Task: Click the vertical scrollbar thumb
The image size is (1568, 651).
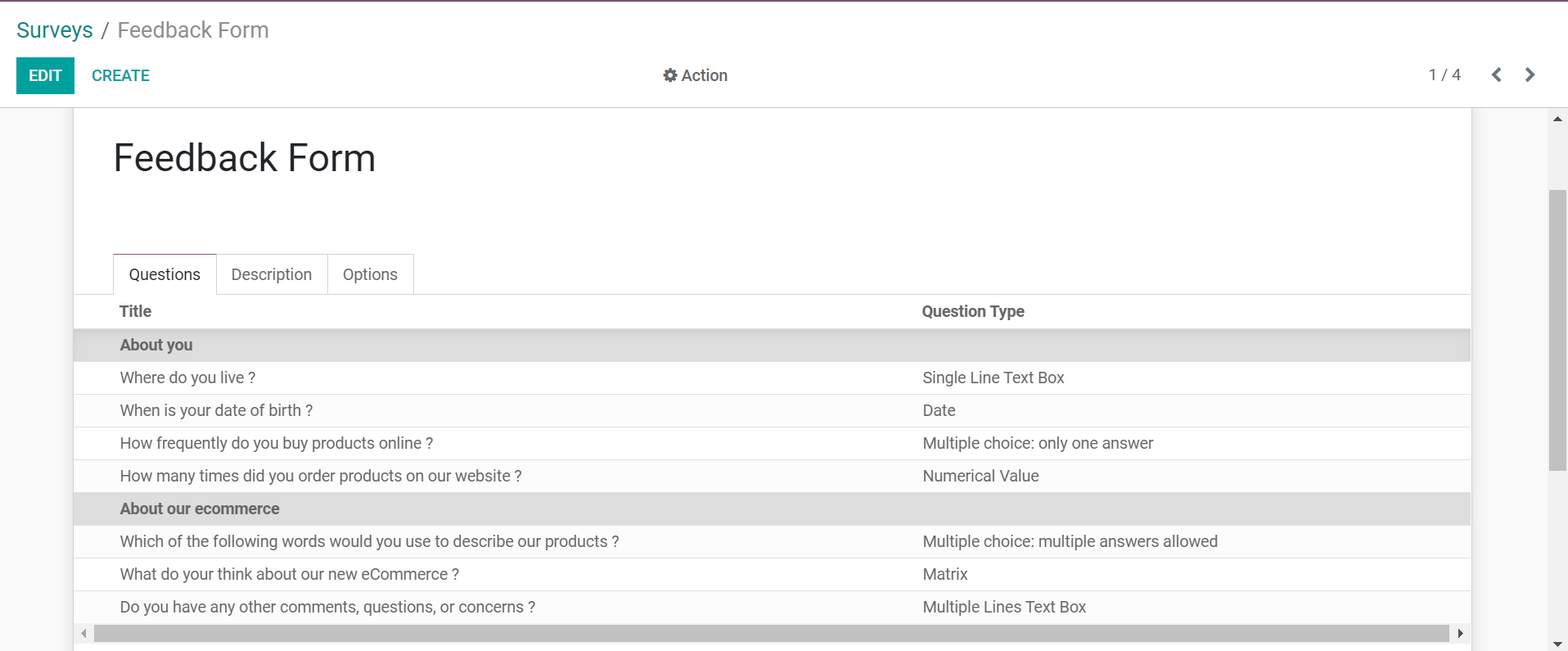Action: [x=1557, y=330]
